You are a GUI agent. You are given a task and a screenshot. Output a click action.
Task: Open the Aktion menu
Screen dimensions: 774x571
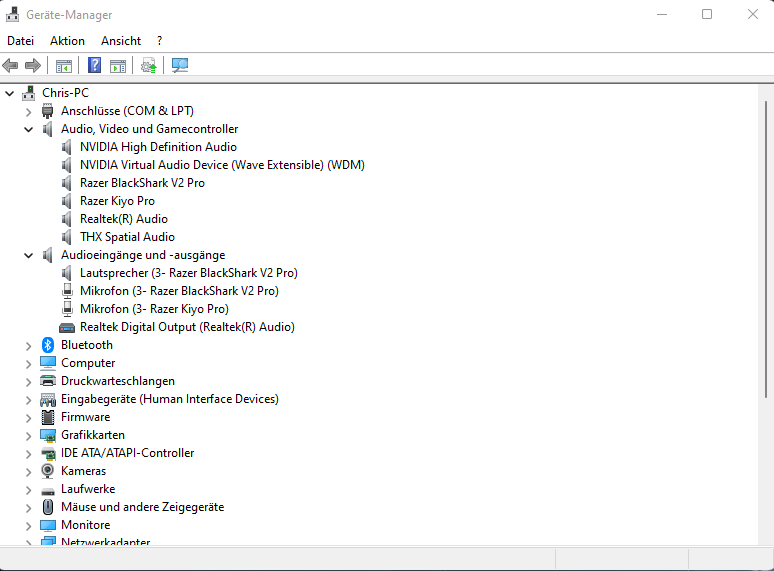pyautogui.click(x=67, y=41)
